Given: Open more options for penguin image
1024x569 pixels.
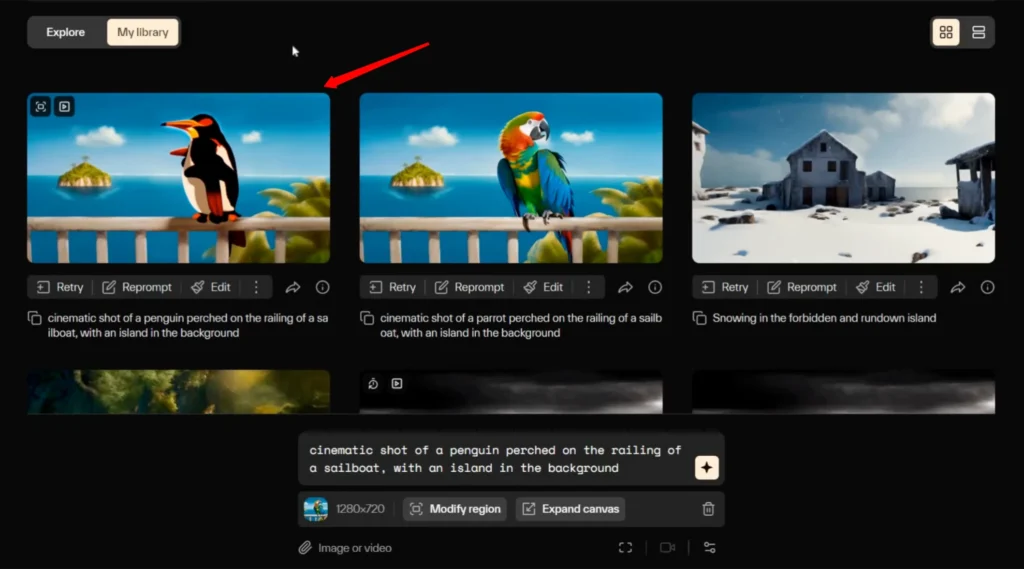Looking at the screenshot, I should (256, 287).
